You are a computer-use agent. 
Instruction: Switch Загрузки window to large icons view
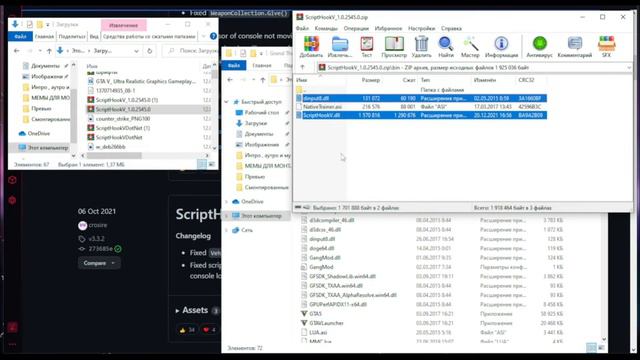(x=211, y=164)
